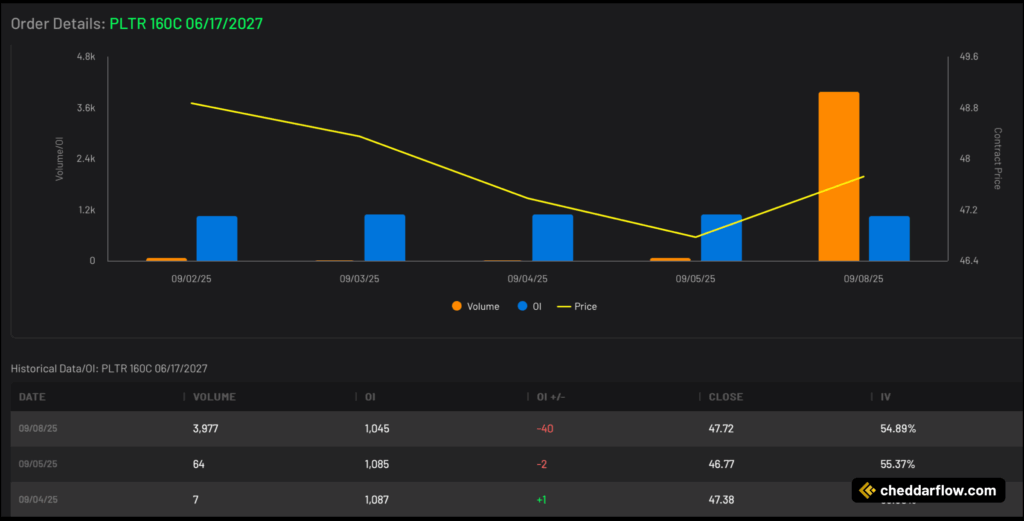Click the small orange volume bar for 09/02/25

[x=167, y=260]
